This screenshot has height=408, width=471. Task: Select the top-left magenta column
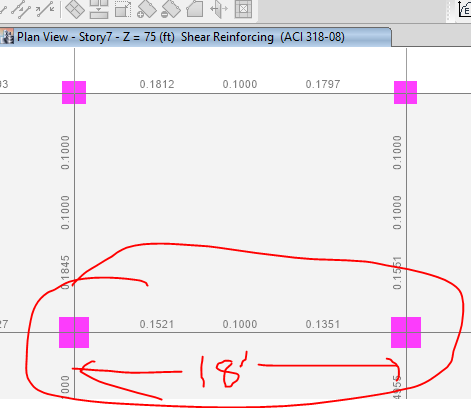tap(74, 92)
